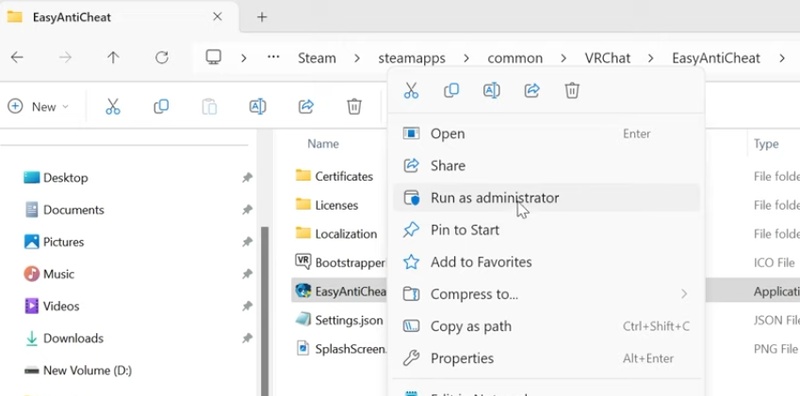
Task: Click the pin icon next to Videos
Action: 247,306
